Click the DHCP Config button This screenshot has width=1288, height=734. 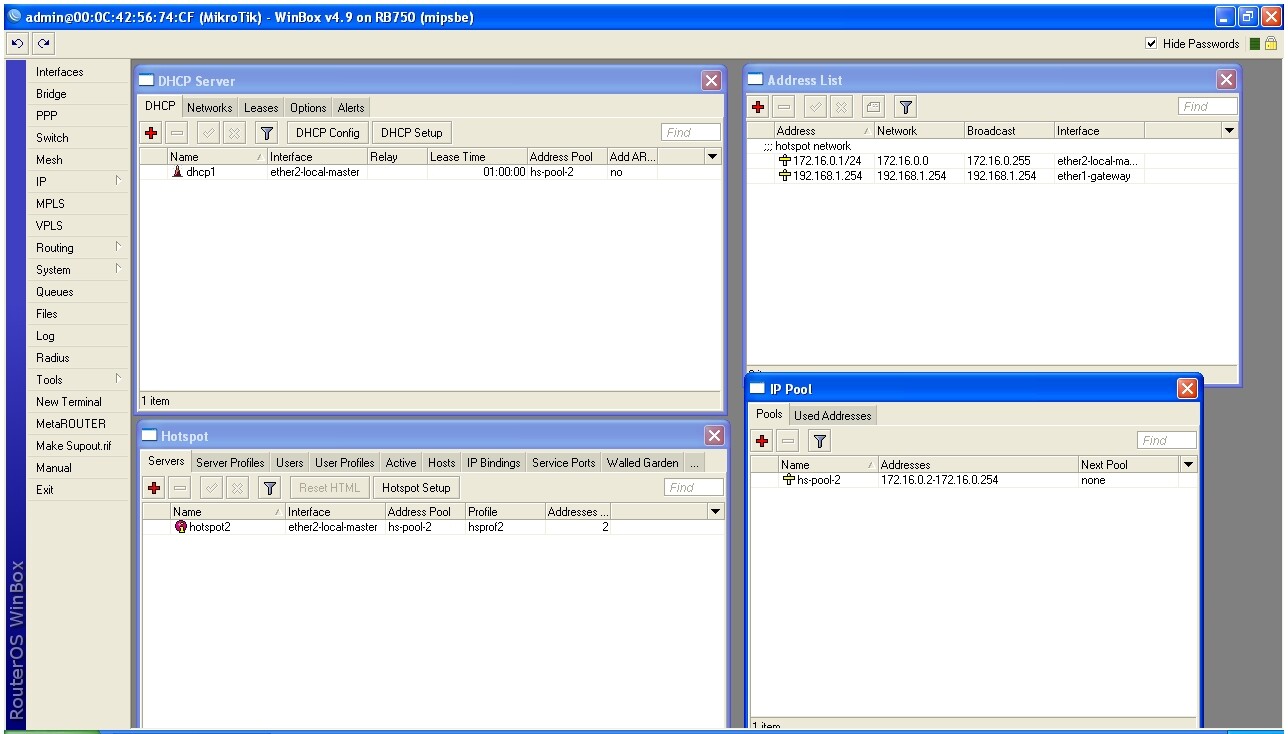coord(327,133)
